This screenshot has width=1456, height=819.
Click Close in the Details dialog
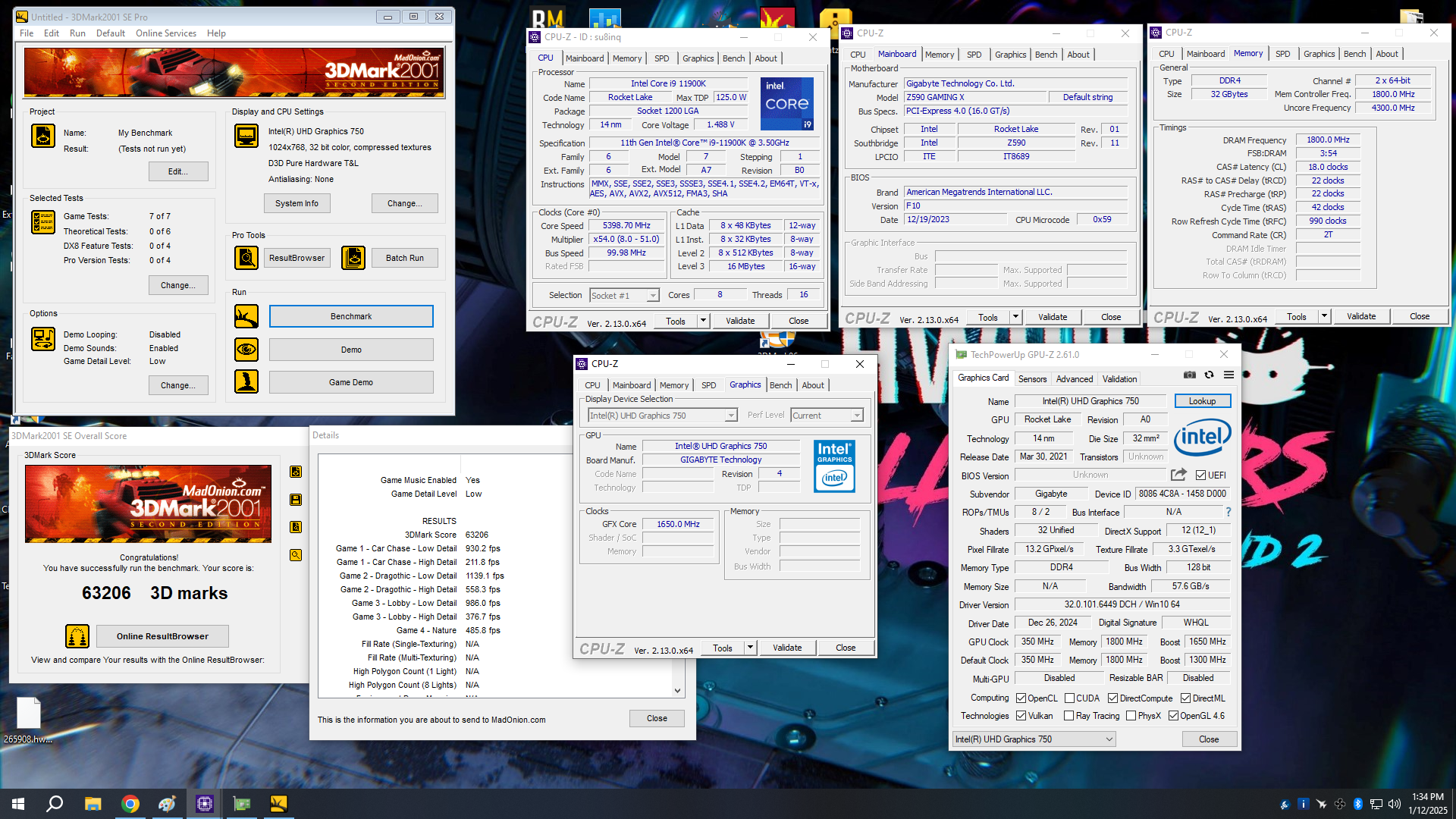pyautogui.click(x=657, y=718)
